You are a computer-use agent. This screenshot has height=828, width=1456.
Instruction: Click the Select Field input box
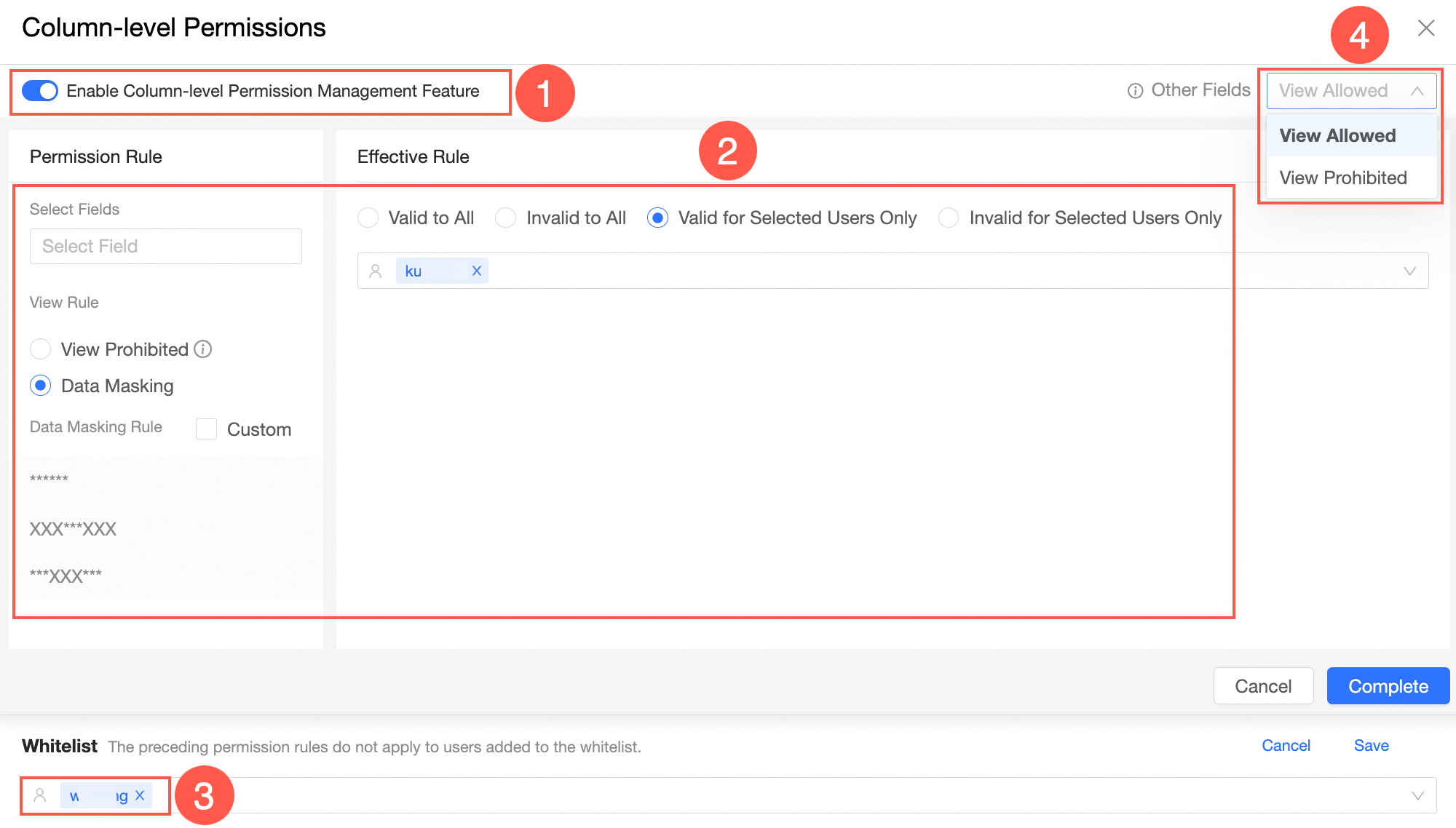(166, 246)
